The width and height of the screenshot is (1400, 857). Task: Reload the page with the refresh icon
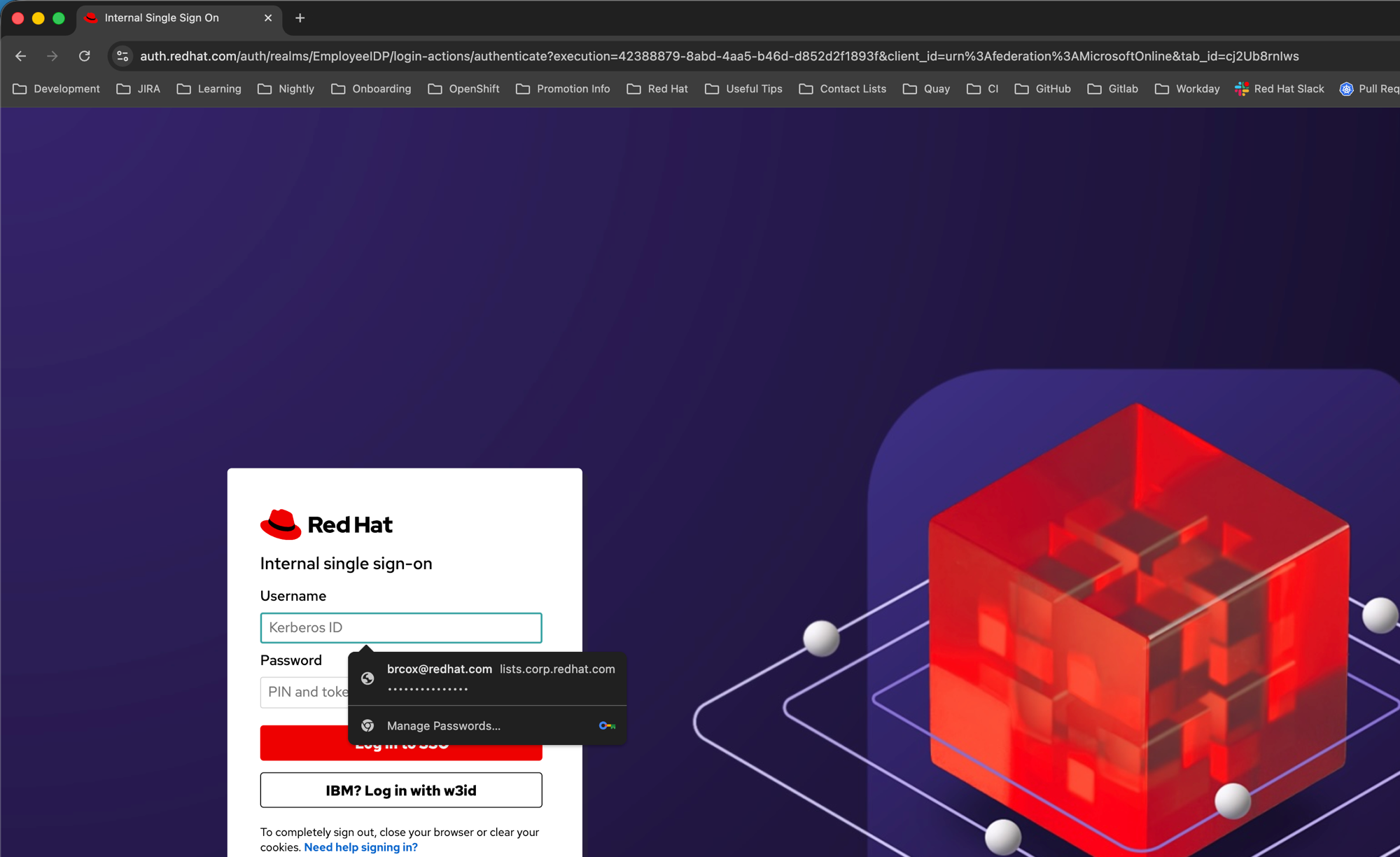coord(85,56)
